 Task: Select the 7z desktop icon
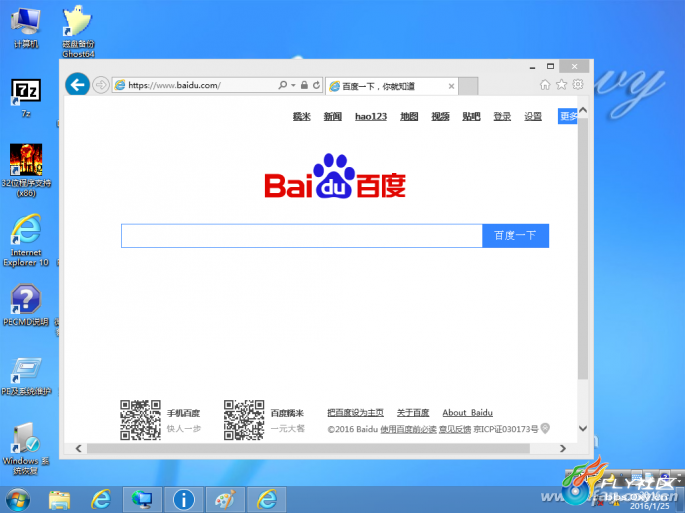pos(26,98)
